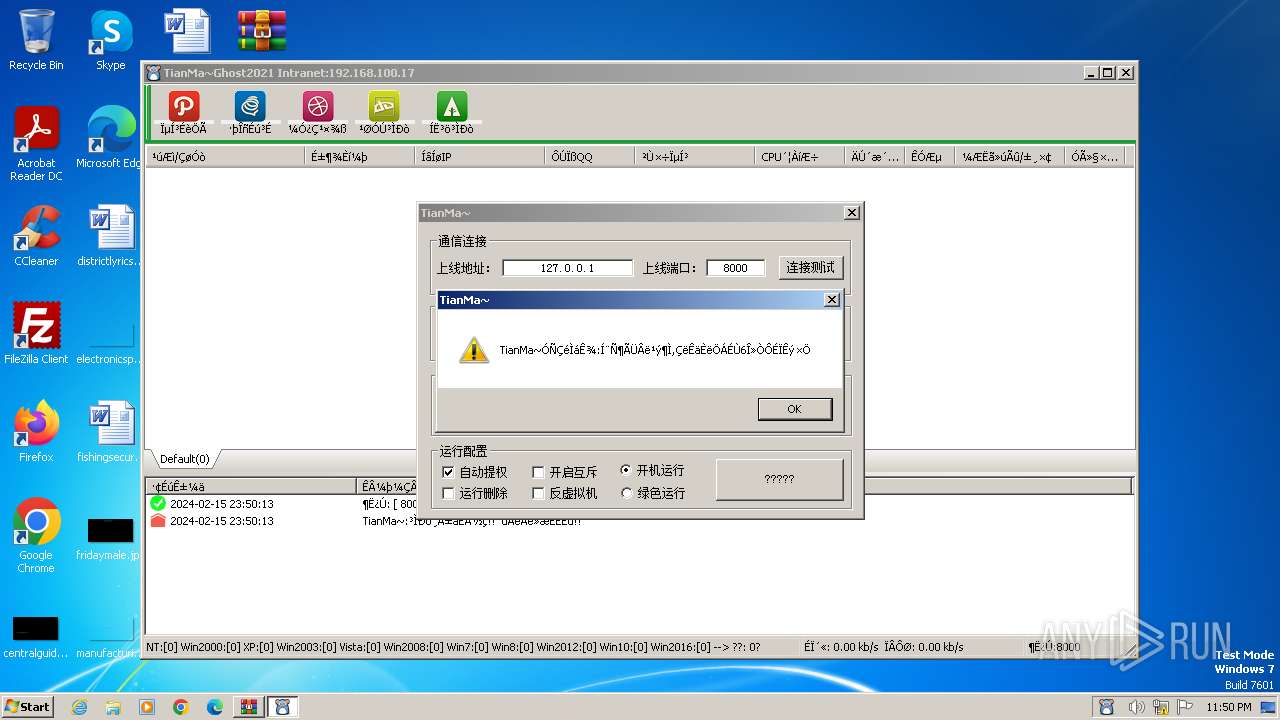This screenshot has width=1280, height=720.
Task: Close the TianMa settings dialog
Action: pos(851,213)
